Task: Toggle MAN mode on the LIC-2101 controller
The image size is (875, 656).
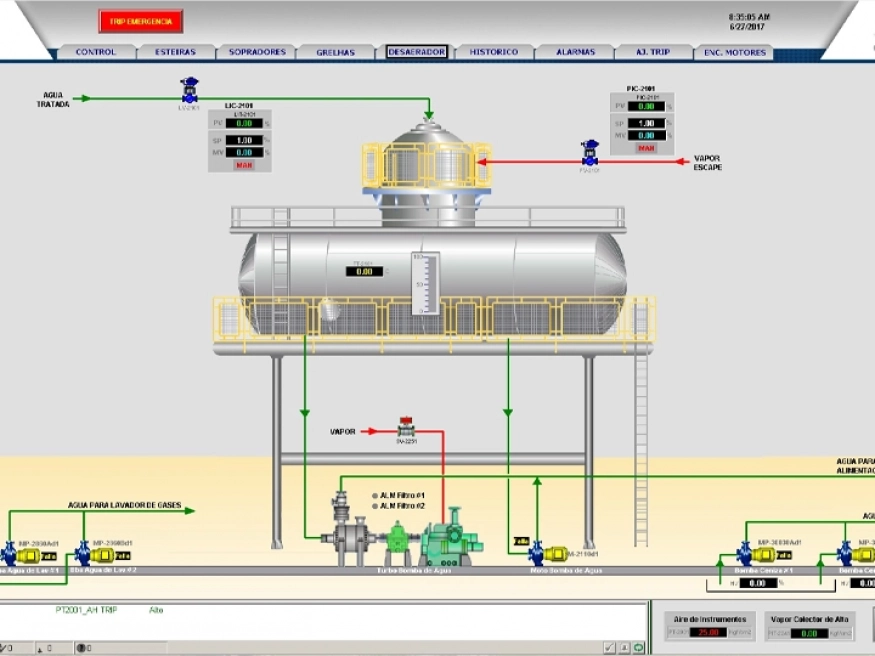Action: tap(244, 165)
